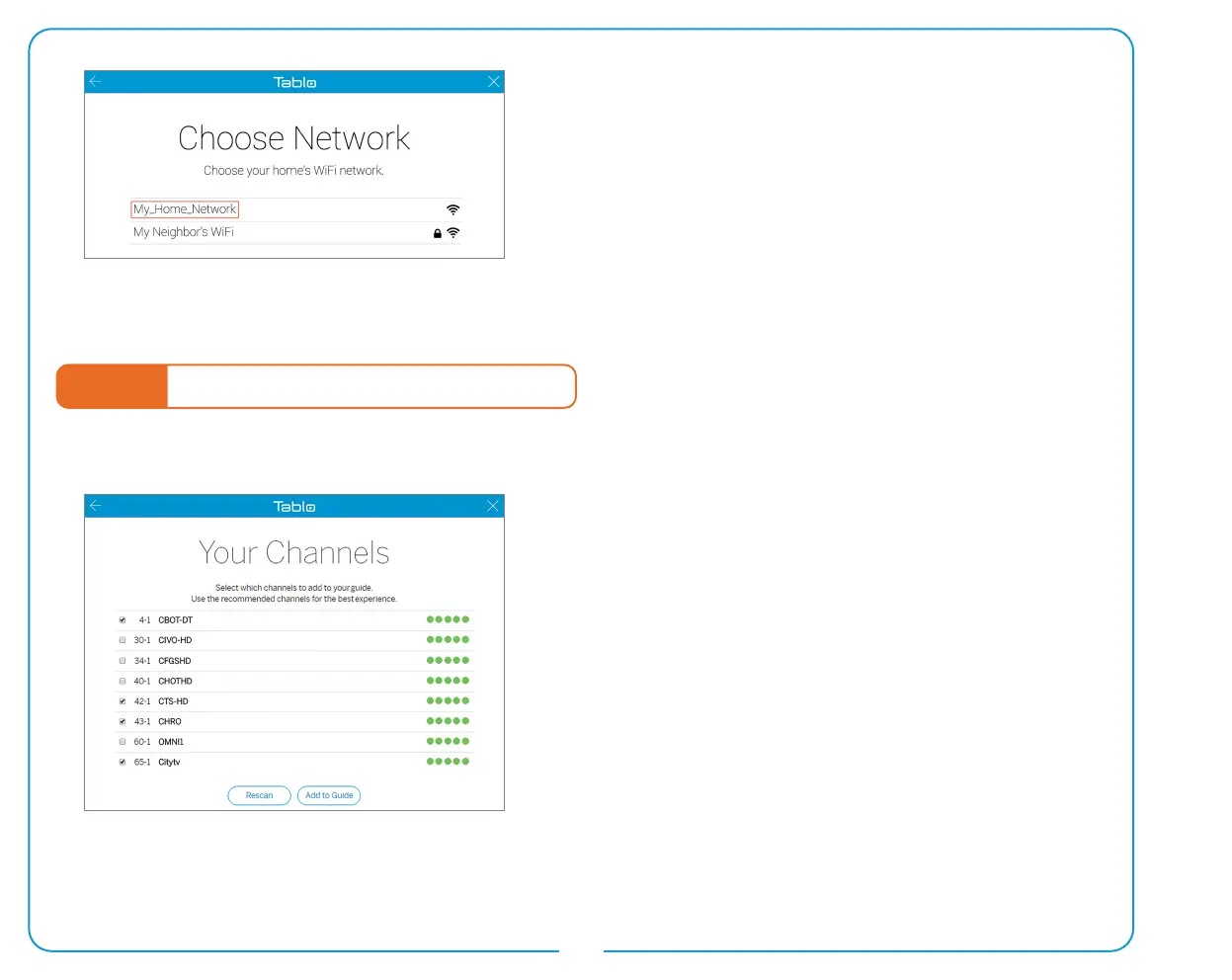Select the 40-1 CHOTHD channel row

click(294, 681)
